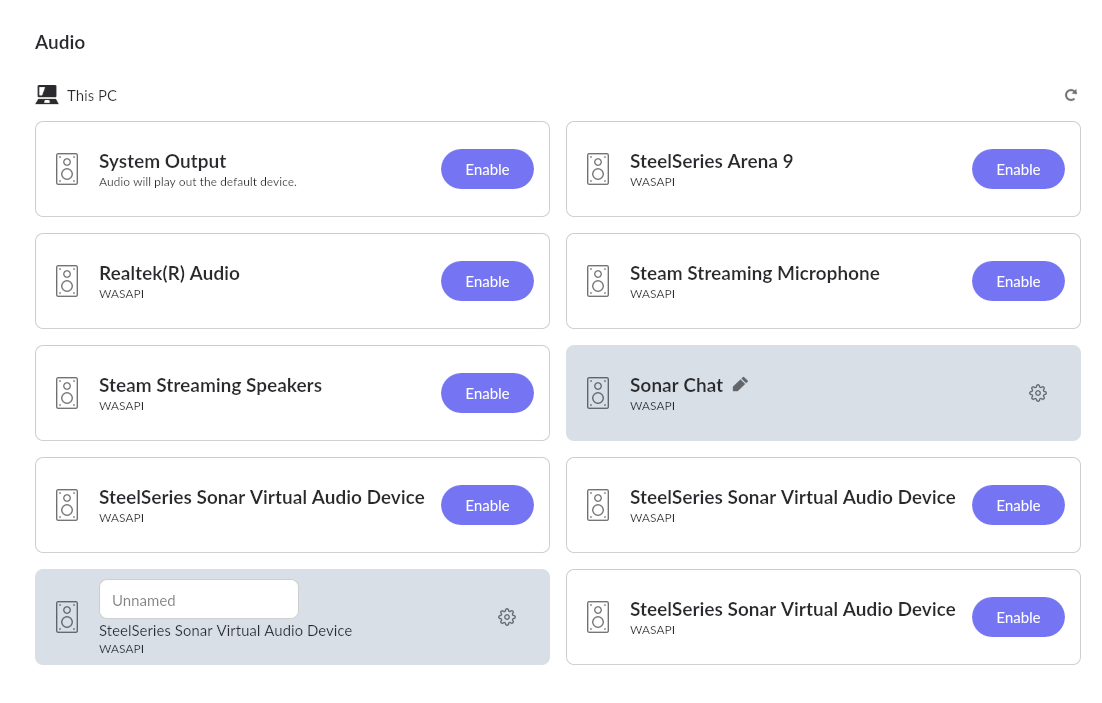This screenshot has height=703, width=1102.
Task: Click the Realtek(R) Audio speaker icon
Action: 67,281
